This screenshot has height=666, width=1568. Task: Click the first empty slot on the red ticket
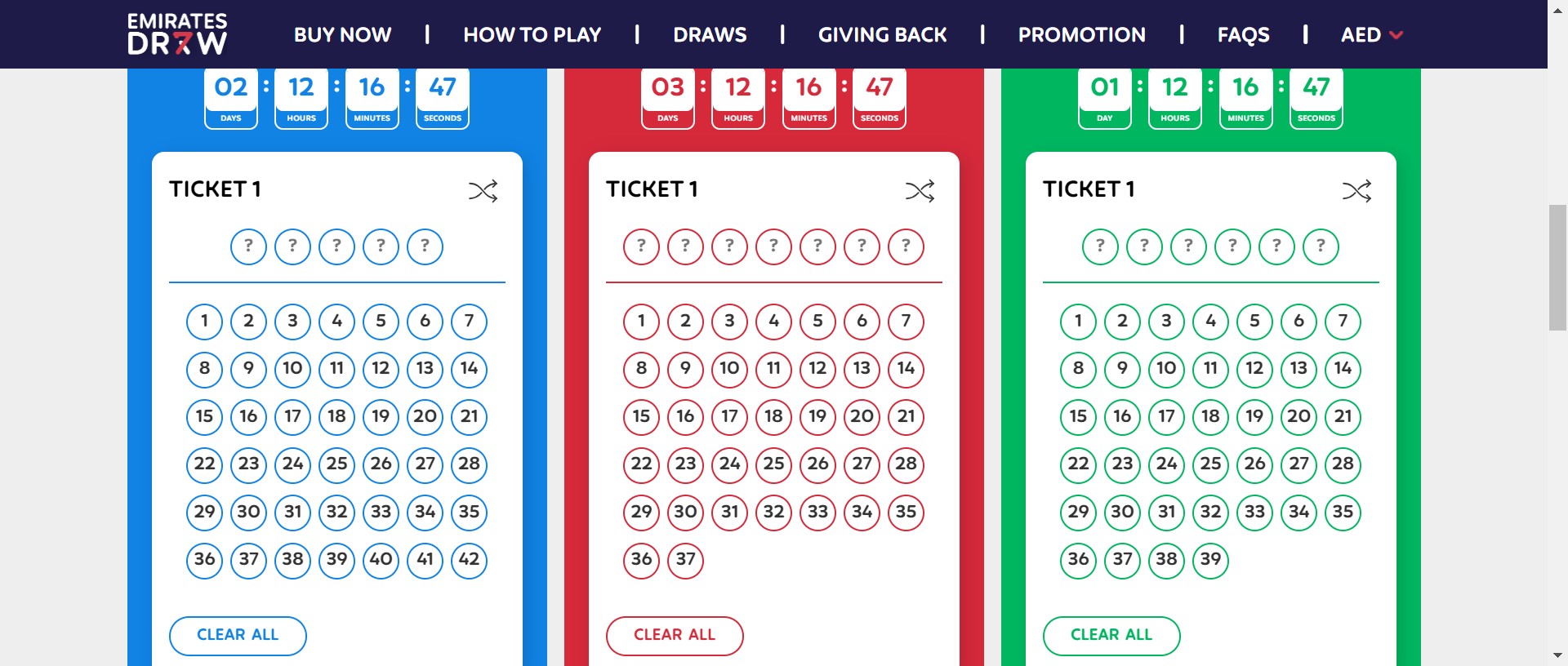(641, 246)
